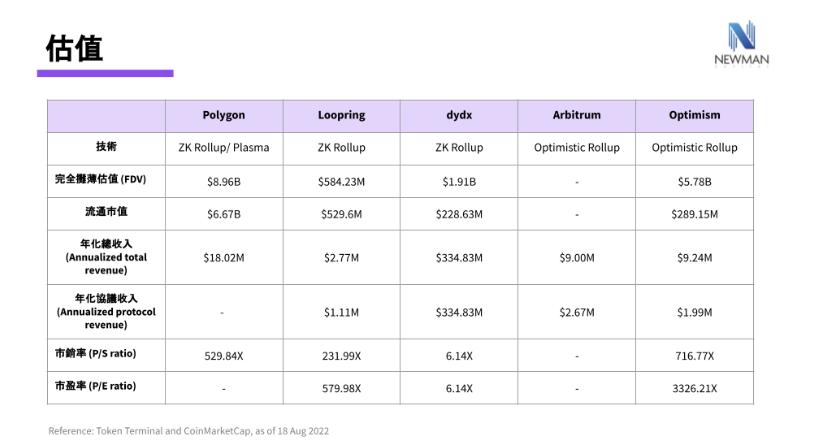
Task: Click the 估值 slide title
Action: tap(74, 46)
